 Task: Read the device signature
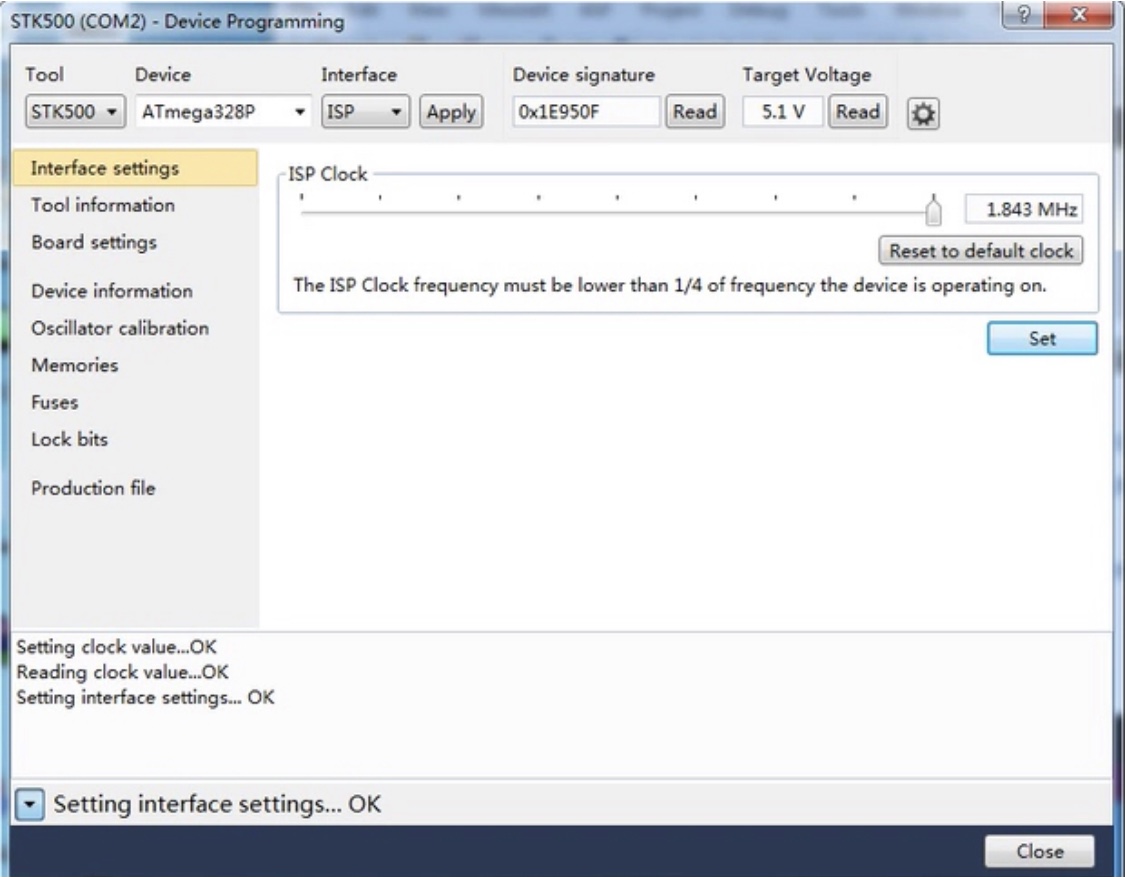695,112
